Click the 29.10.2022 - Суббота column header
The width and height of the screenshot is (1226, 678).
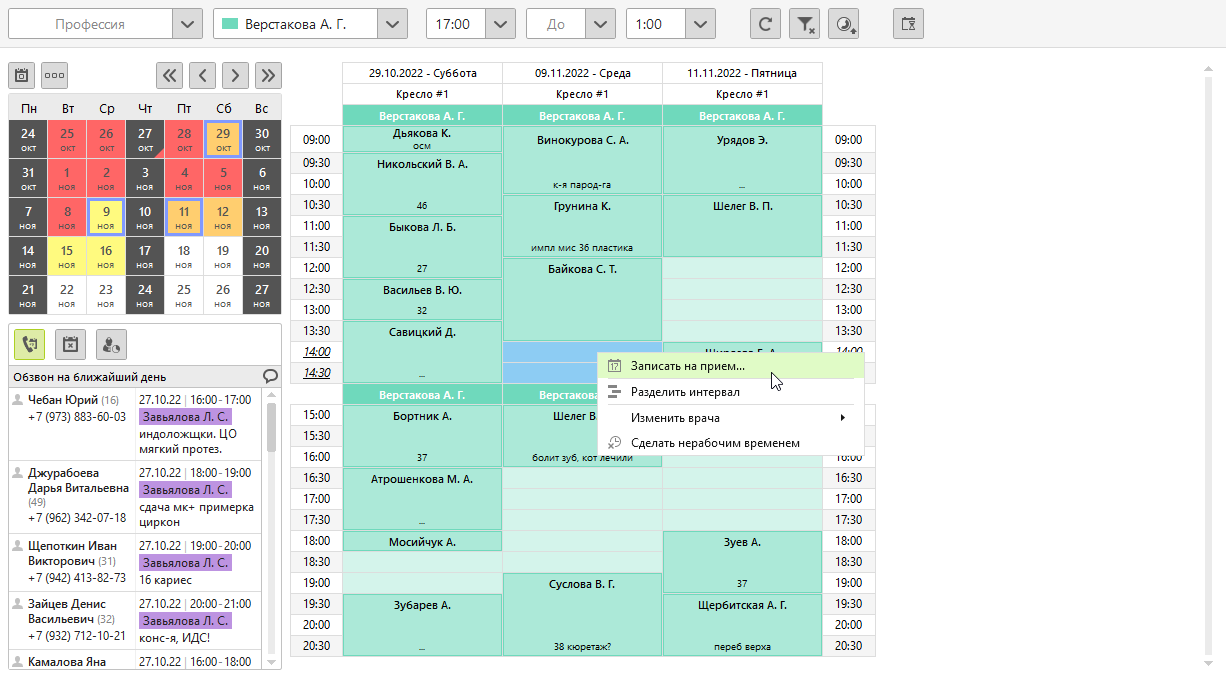pyautogui.click(x=422, y=73)
